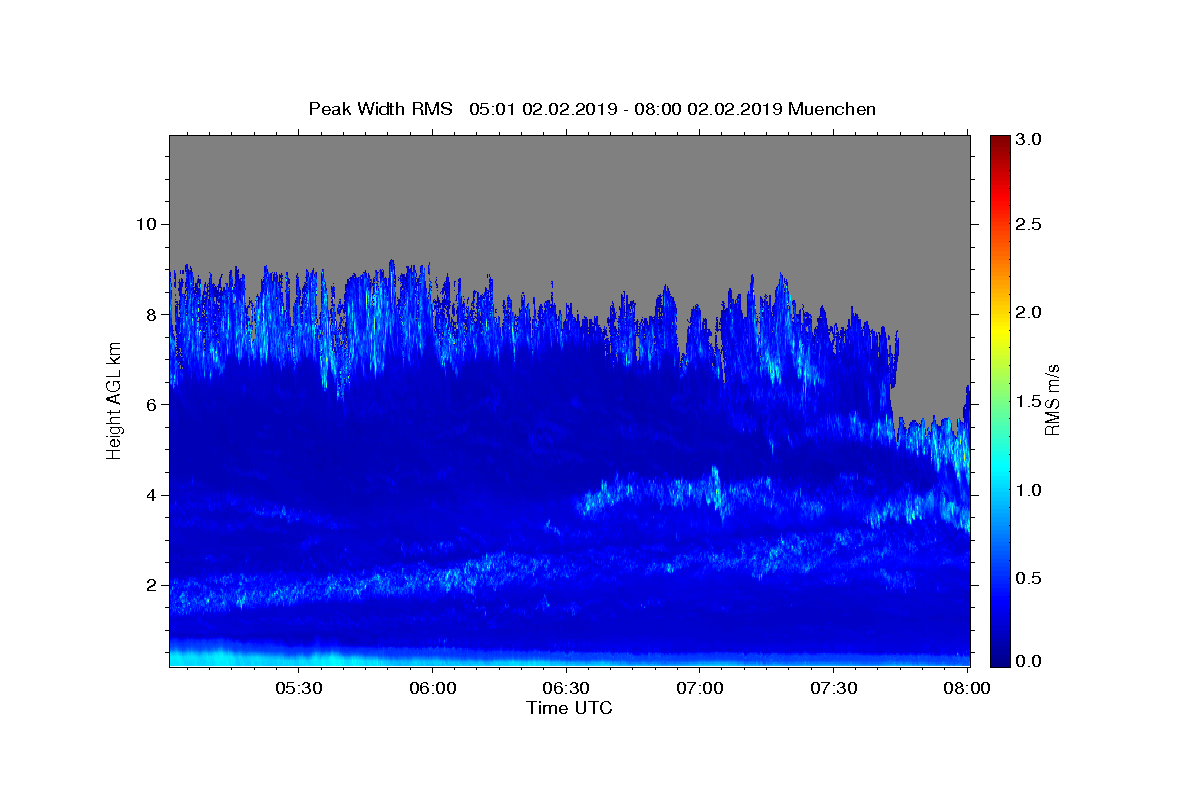Click the 06:00 time tick label
Screen dimensions: 1200x800
tap(432, 689)
